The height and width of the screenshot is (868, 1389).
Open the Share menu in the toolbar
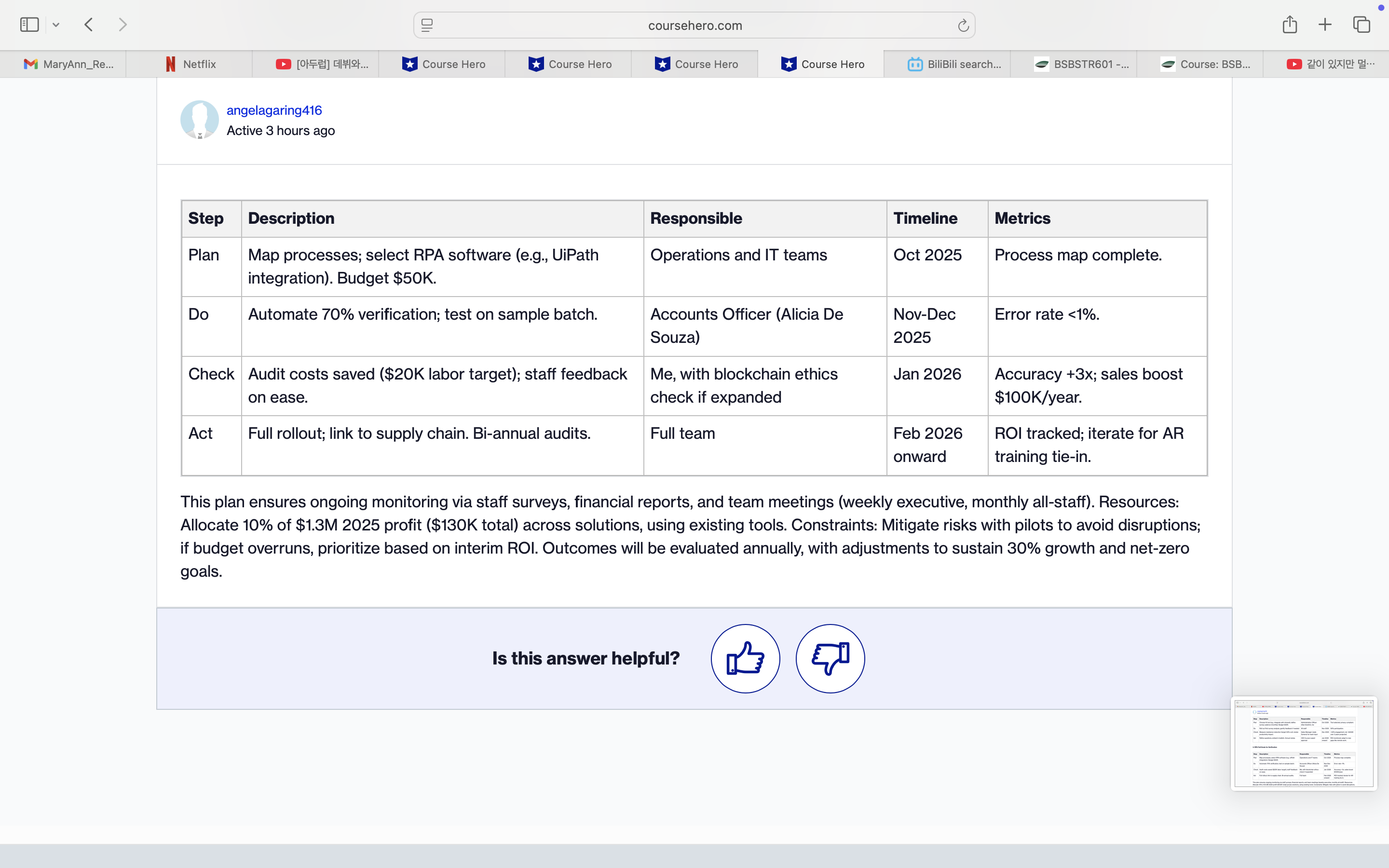click(1289, 25)
